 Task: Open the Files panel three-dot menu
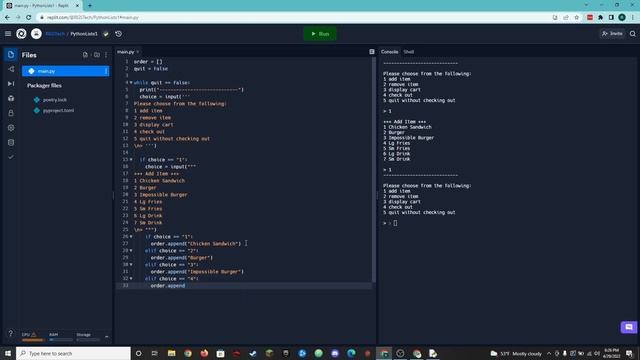(x=106, y=55)
